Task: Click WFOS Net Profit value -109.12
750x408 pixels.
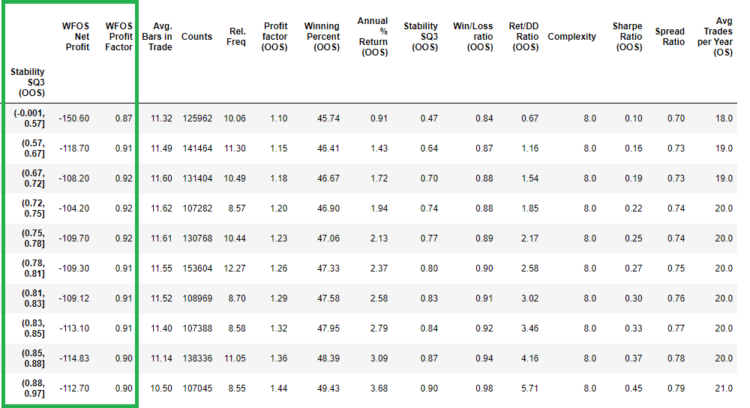Action: click(74, 298)
